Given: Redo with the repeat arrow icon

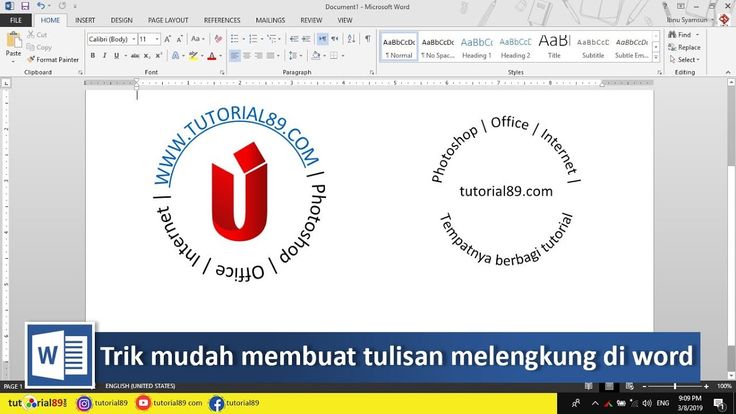Looking at the screenshot, I should coord(62,6).
